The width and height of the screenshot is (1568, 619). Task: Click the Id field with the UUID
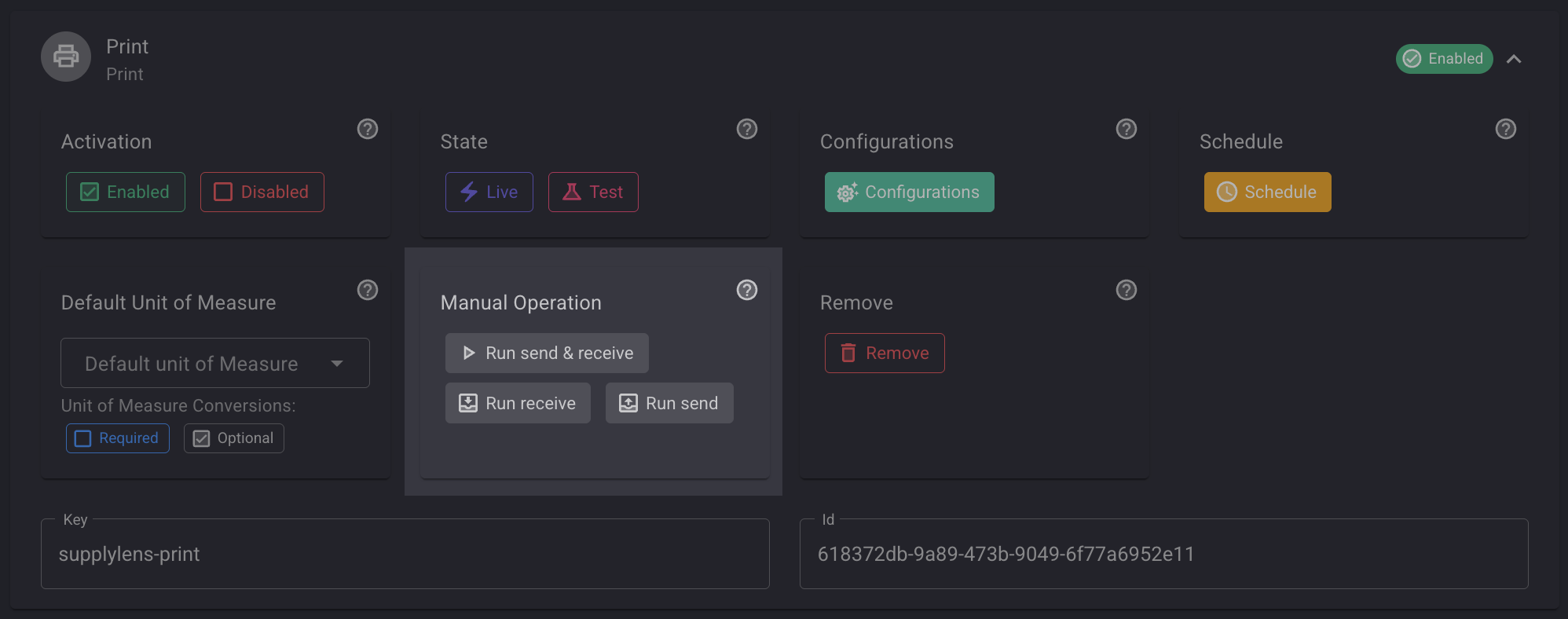click(x=1164, y=554)
